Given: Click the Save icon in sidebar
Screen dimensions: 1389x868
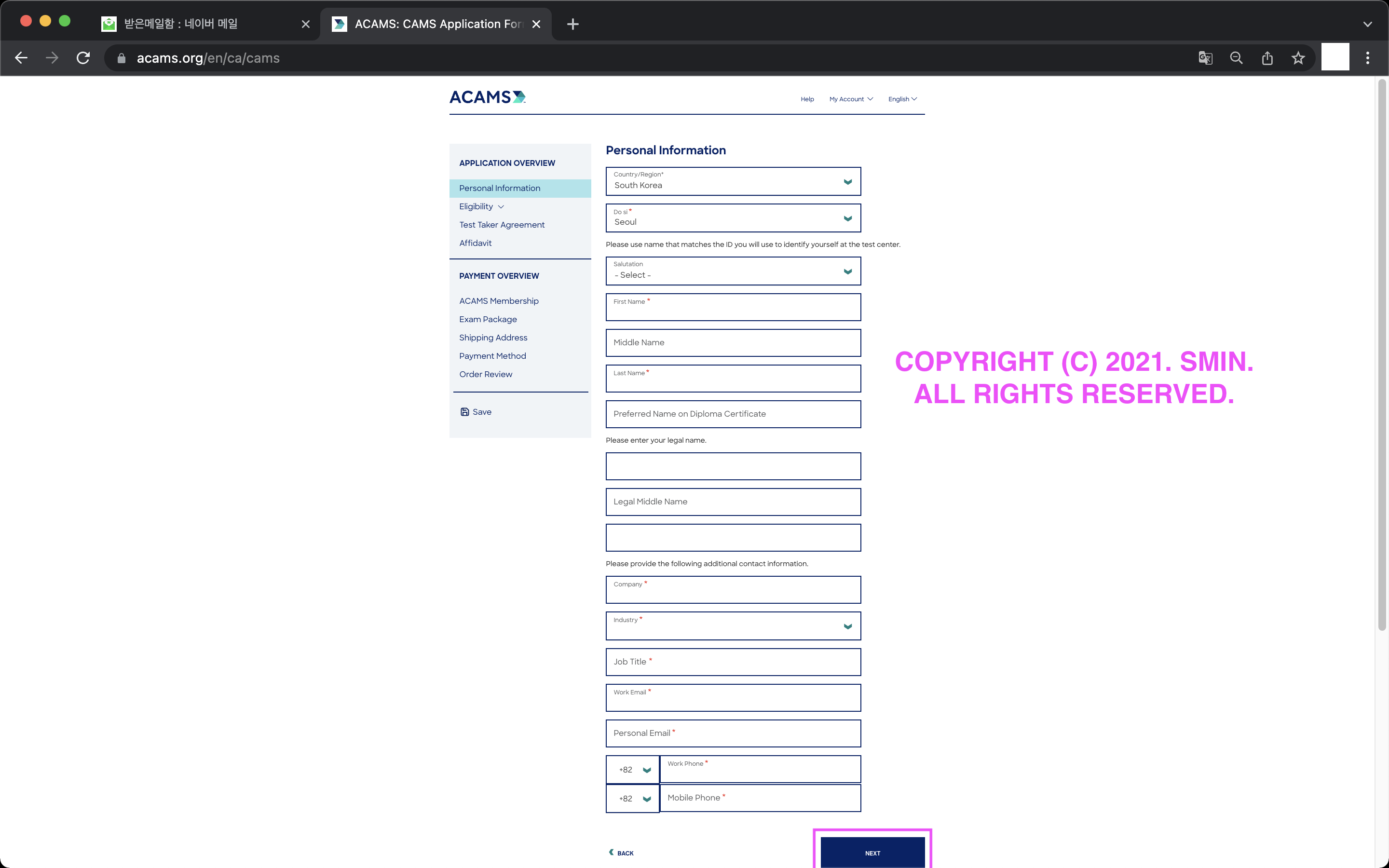Looking at the screenshot, I should click(x=465, y=412).
